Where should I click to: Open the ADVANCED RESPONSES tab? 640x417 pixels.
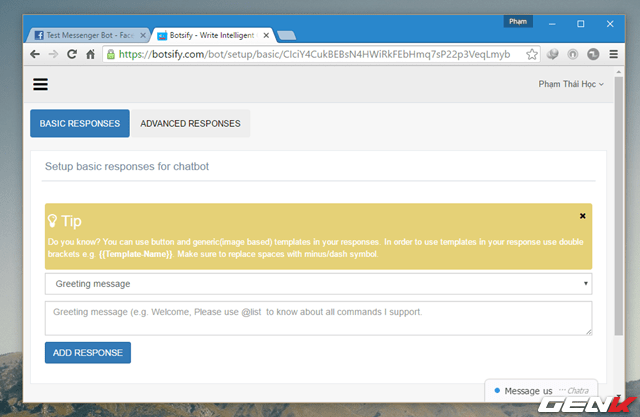tap(190, 123)
